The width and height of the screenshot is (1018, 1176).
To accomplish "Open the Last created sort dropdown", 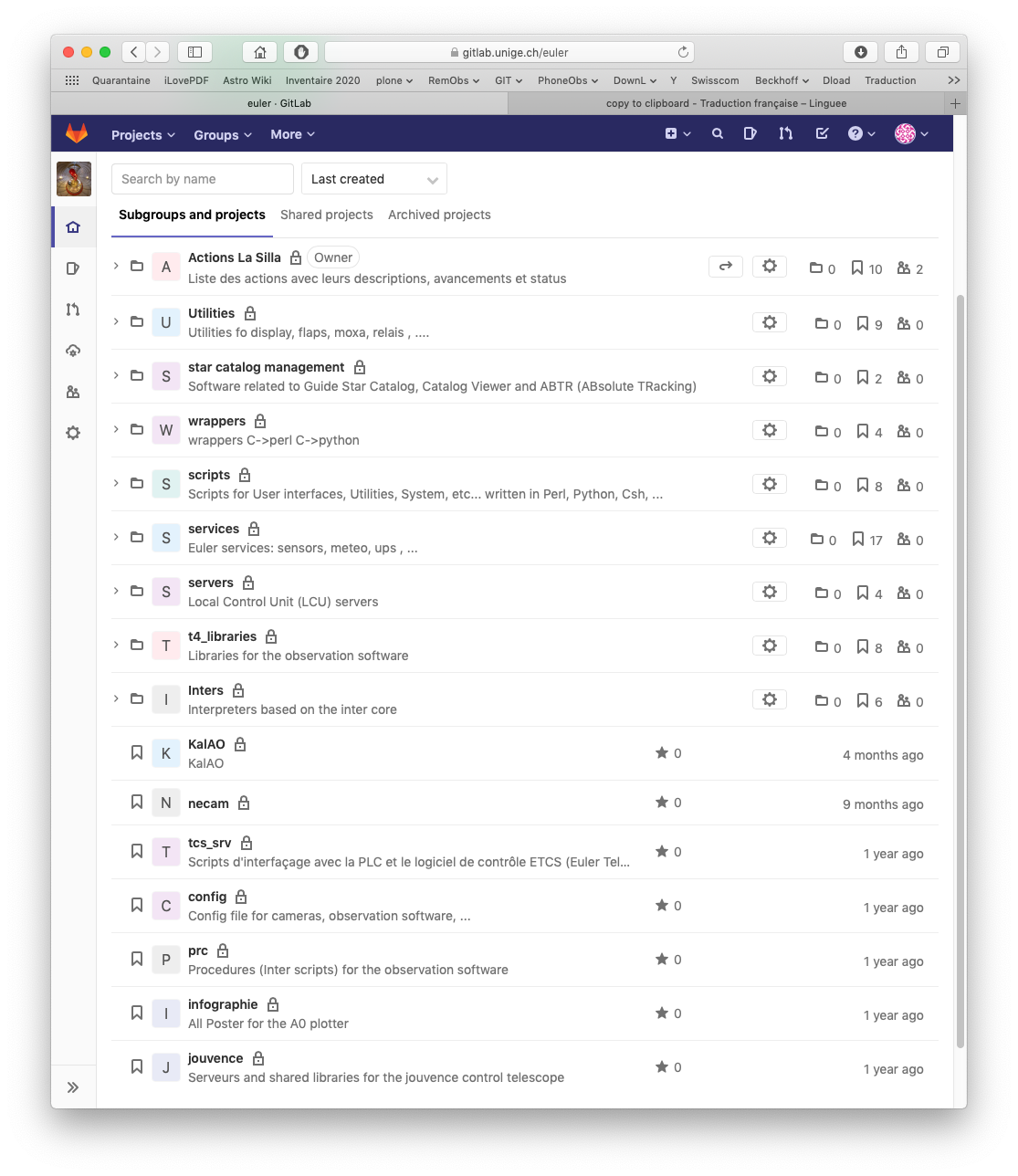I will click(x=373, y=179).
